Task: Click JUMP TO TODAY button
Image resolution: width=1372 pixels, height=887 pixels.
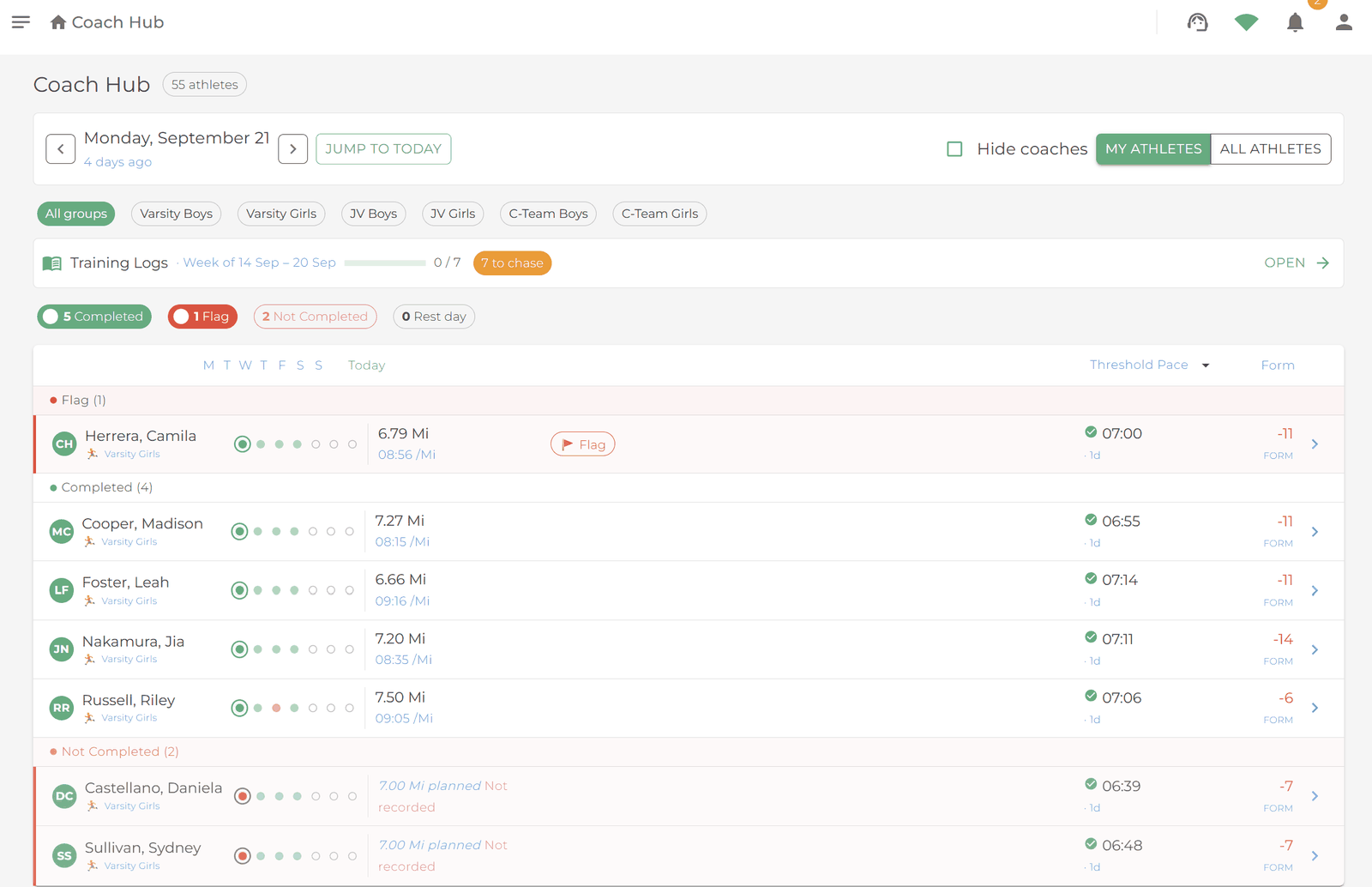Action: point(383,149)
